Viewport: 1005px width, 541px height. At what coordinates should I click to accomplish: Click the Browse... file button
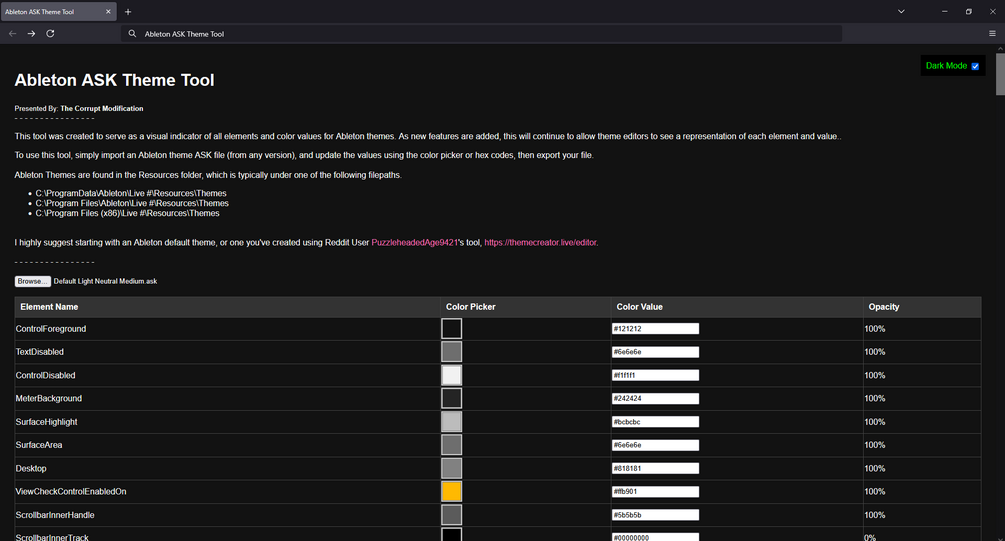pos(33,281)
